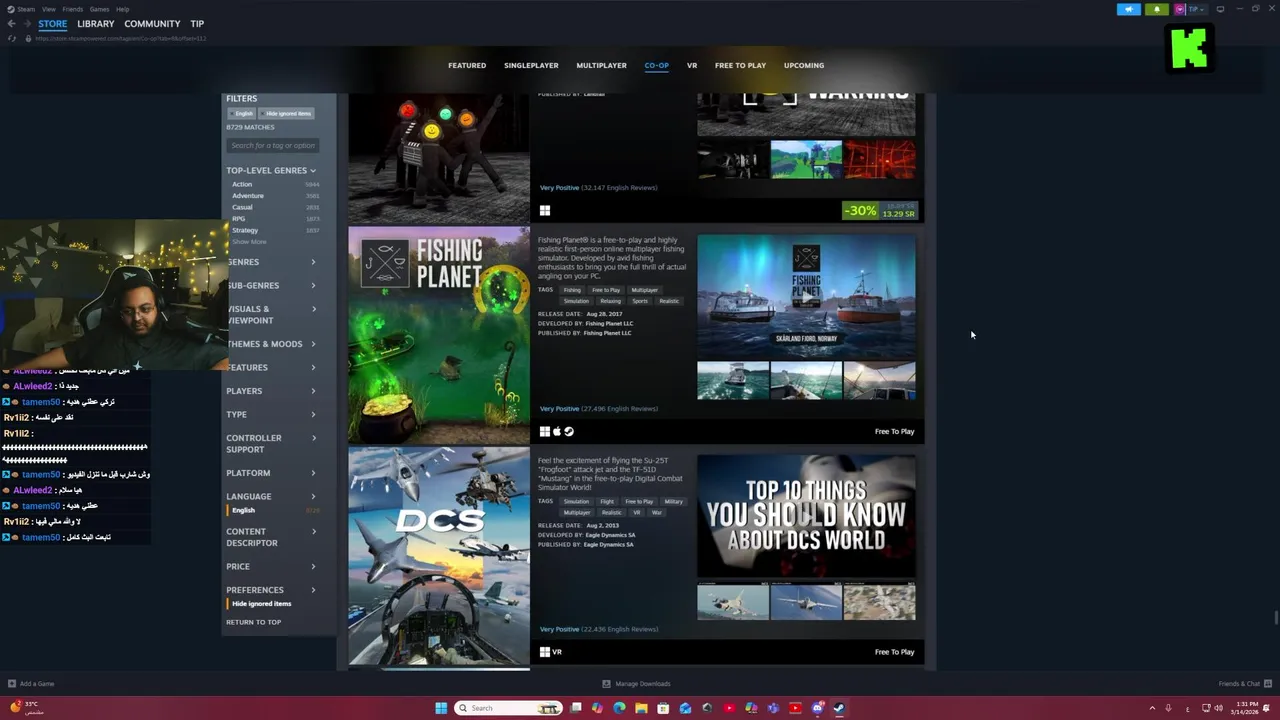Click the Fishing tag on Fishing Planet
The width and height of the screenshot is (1280, 720).
click(x=572, y=290)
